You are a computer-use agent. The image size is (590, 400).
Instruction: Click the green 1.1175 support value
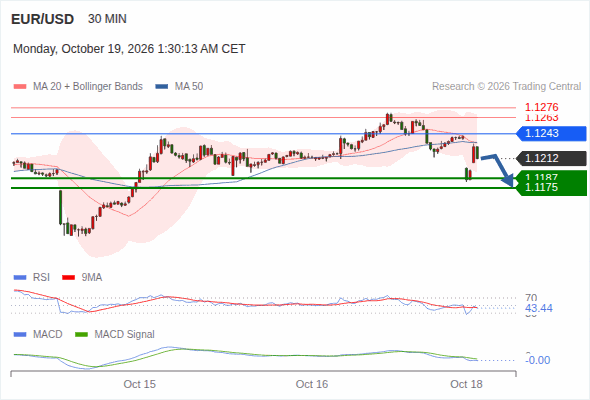point(541,187)
